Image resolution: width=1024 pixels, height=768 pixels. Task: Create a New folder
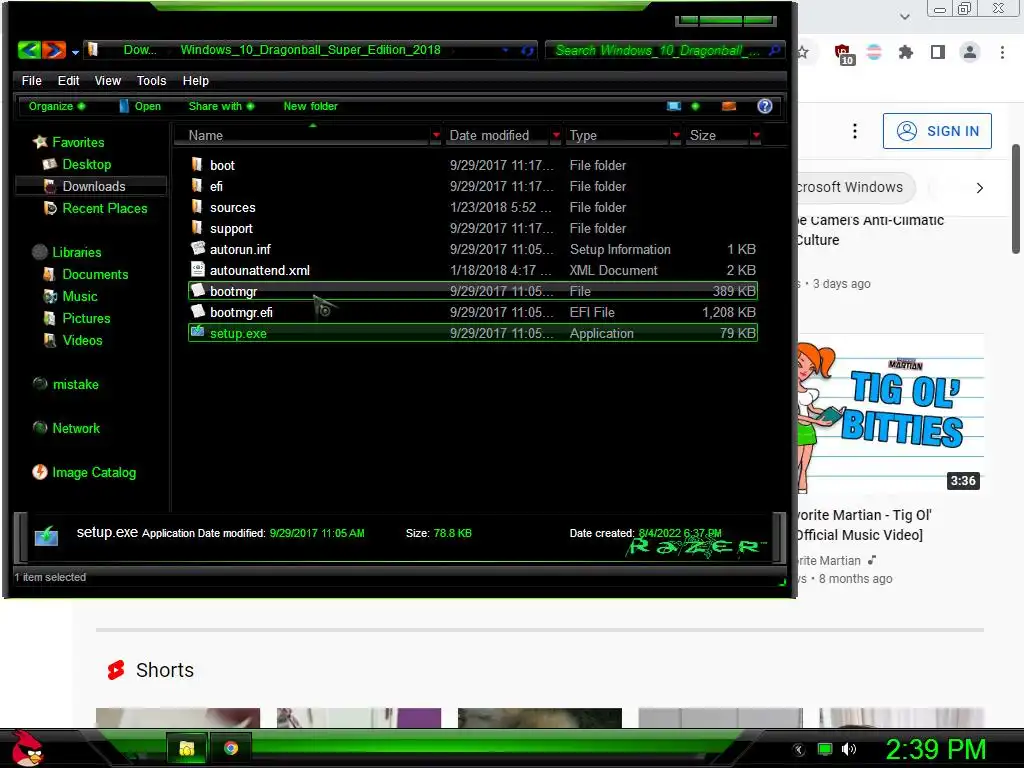tap(310, 106)
